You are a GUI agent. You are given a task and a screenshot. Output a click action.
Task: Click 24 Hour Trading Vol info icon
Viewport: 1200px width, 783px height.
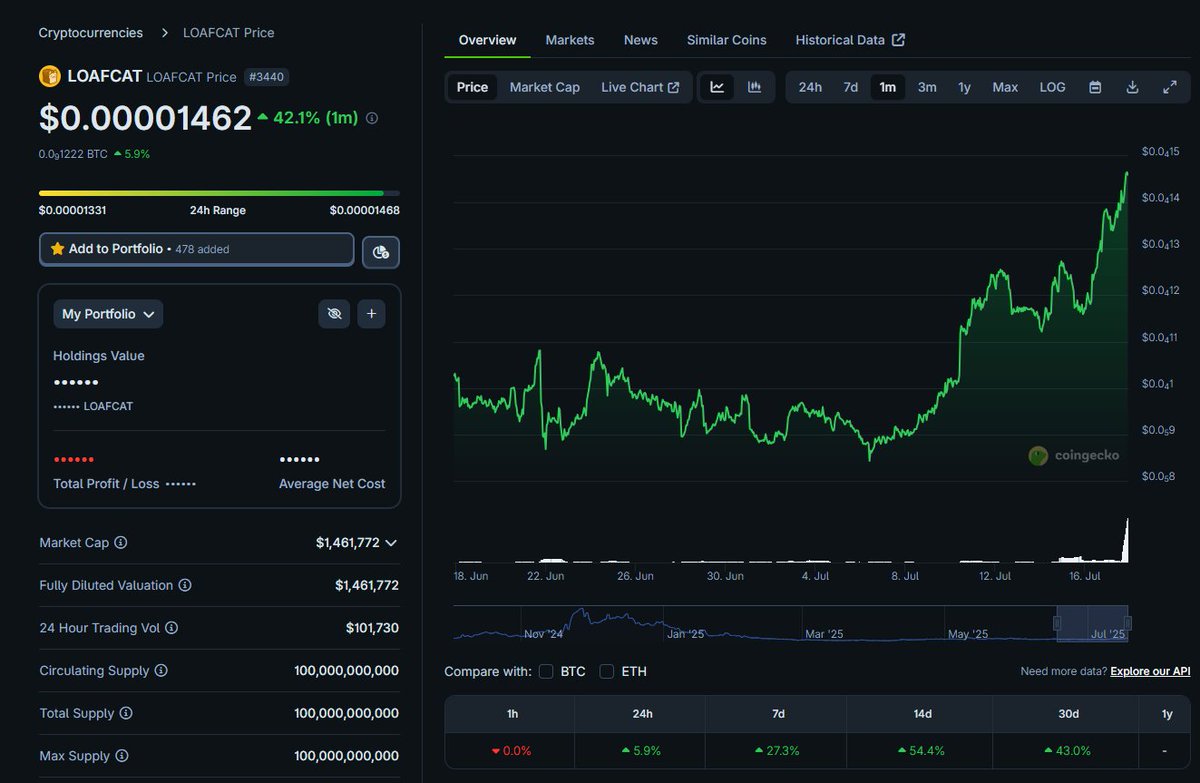[171, 628]
